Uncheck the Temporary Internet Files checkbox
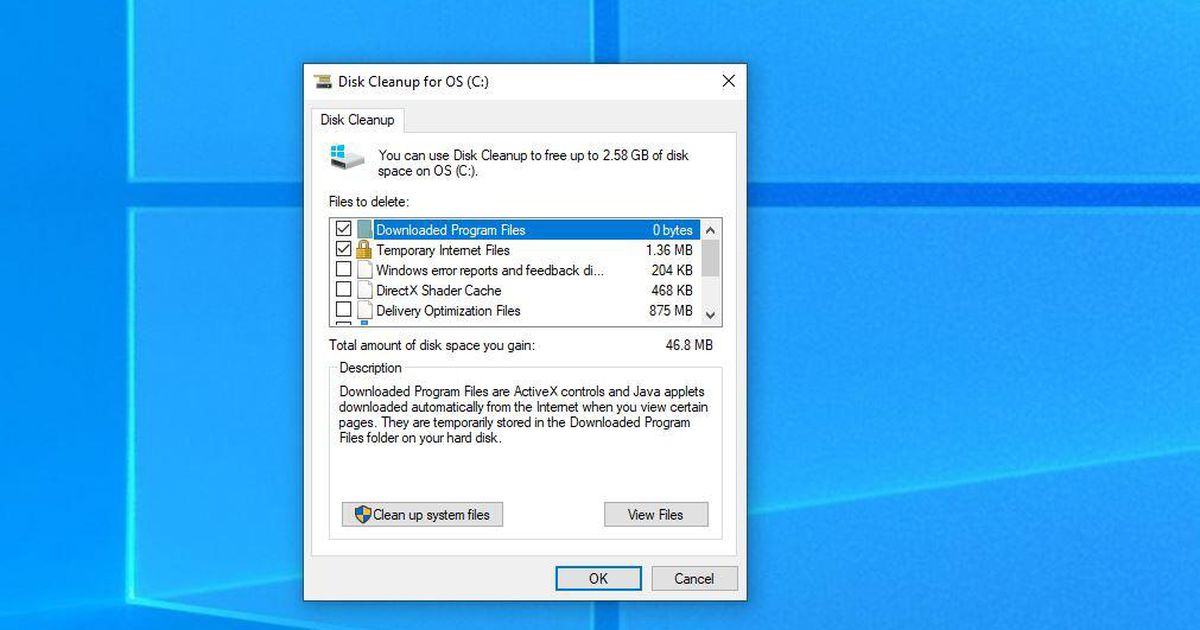This screenshot has width=1200, height=630. coord(343,250)
